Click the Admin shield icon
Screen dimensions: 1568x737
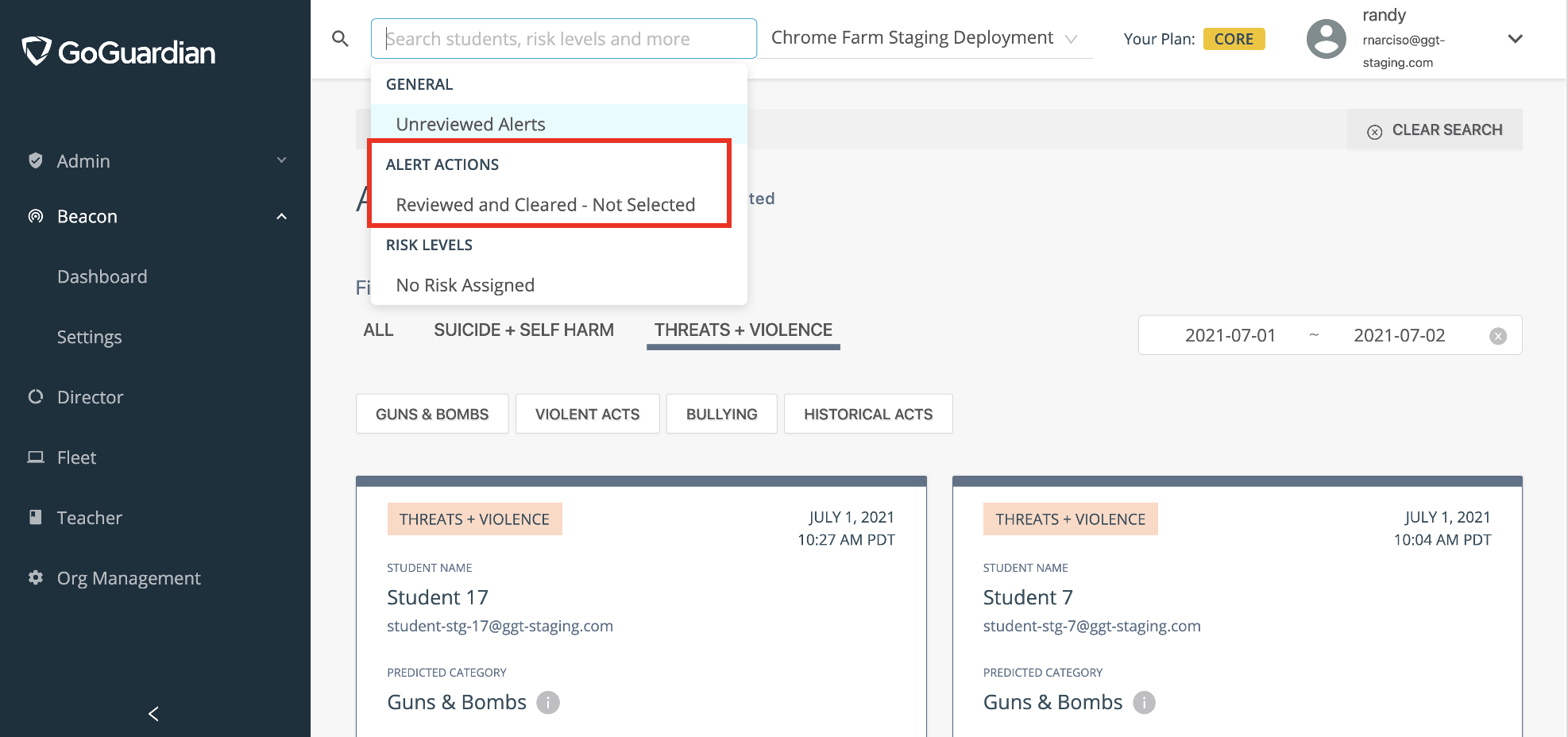[x=35, y=160]
